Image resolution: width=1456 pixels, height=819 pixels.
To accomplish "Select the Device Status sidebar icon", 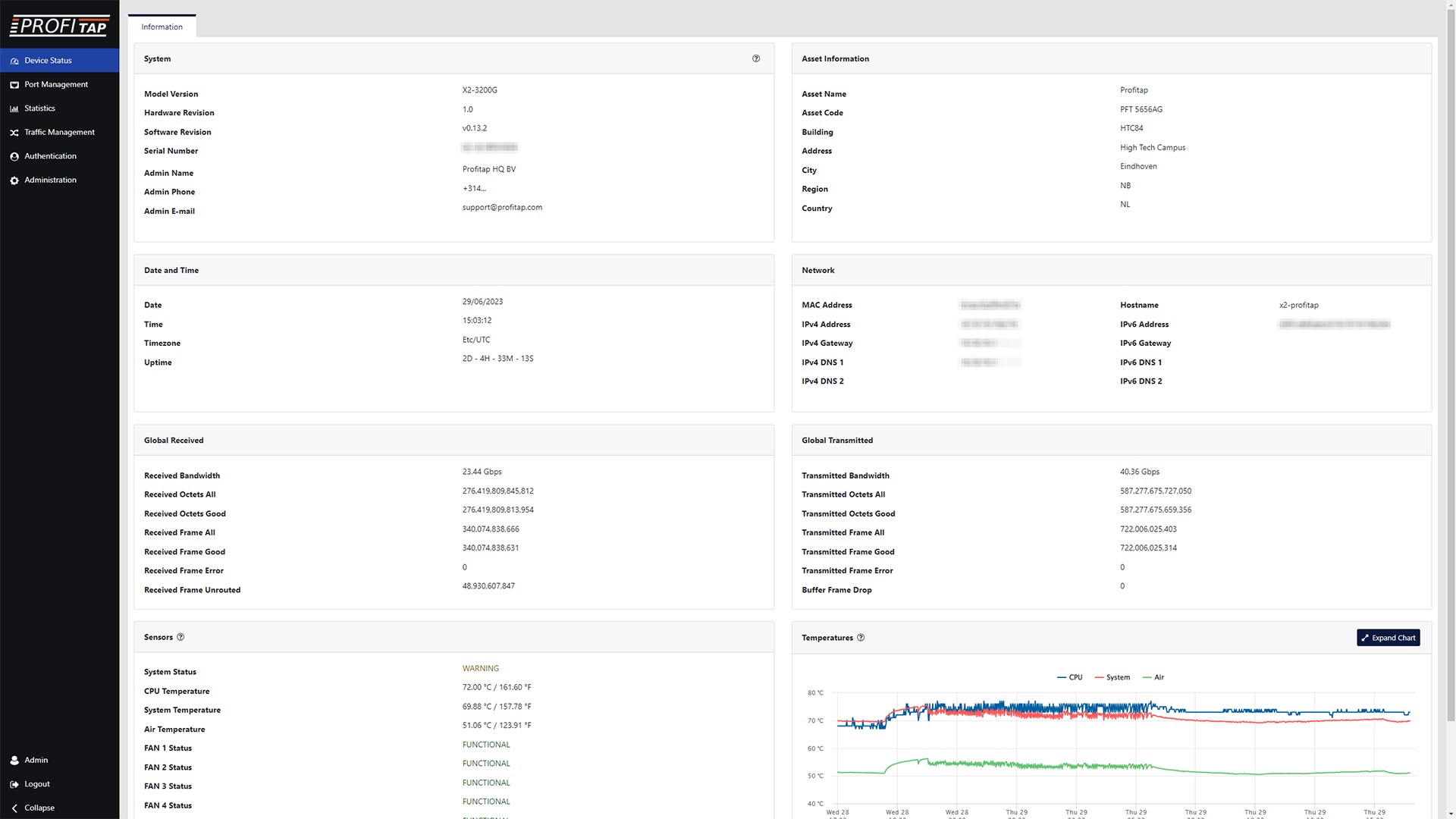I will tap(14, 61).
